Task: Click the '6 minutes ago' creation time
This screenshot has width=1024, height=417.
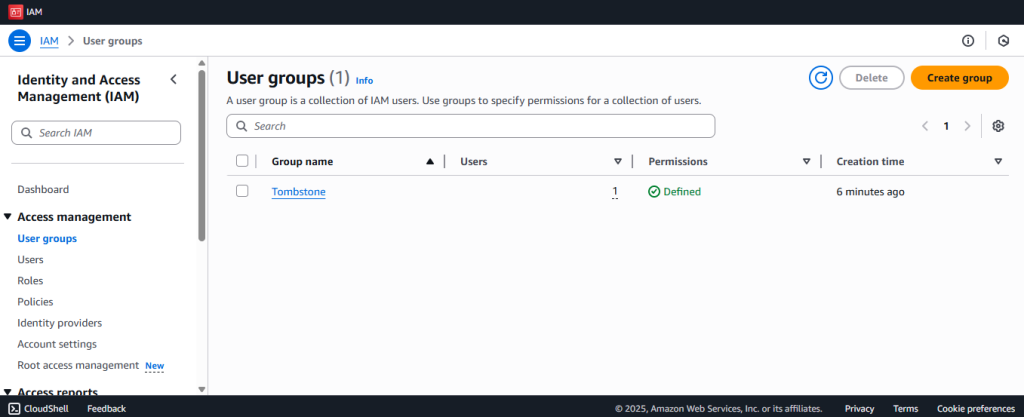Action: [871, 192]
